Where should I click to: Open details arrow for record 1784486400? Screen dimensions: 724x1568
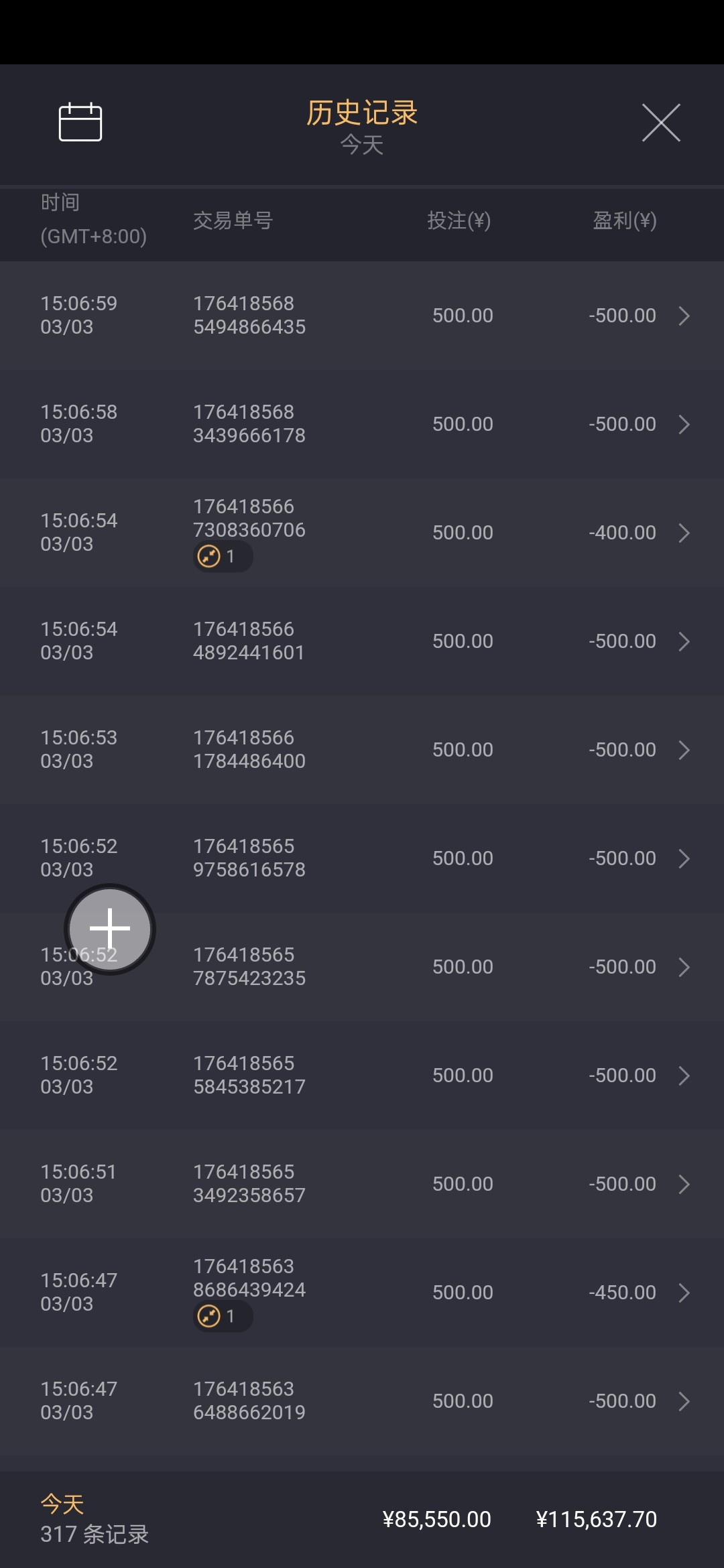(684, 750)
